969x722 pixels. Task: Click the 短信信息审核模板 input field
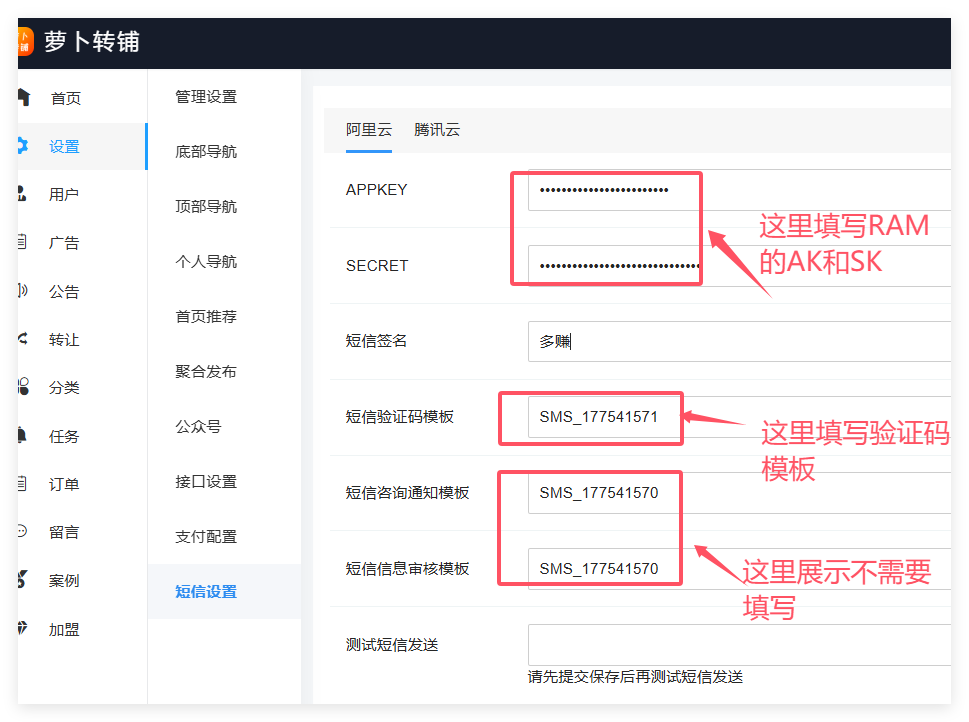[x=739, y=569]
